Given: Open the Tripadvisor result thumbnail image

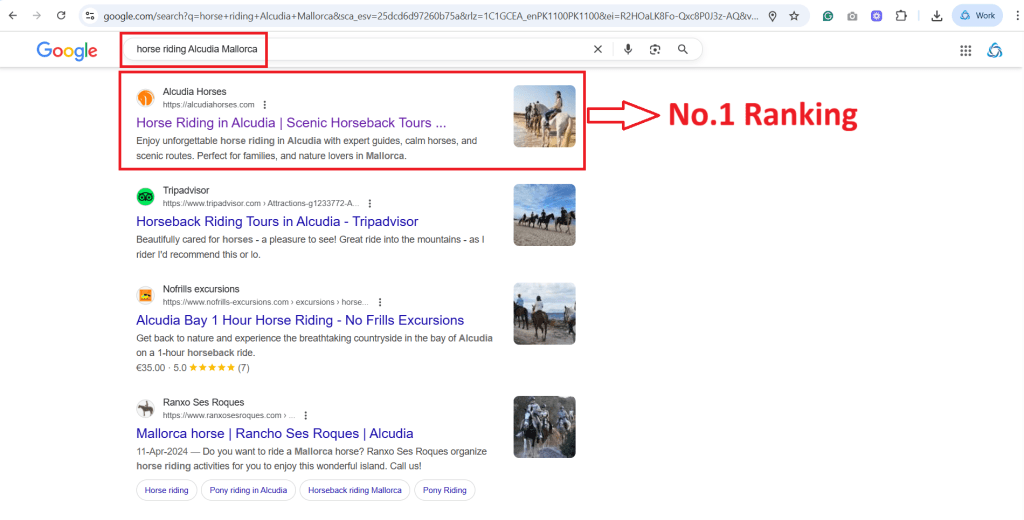Looking at the screenshot, I should (x=544, y=214).
